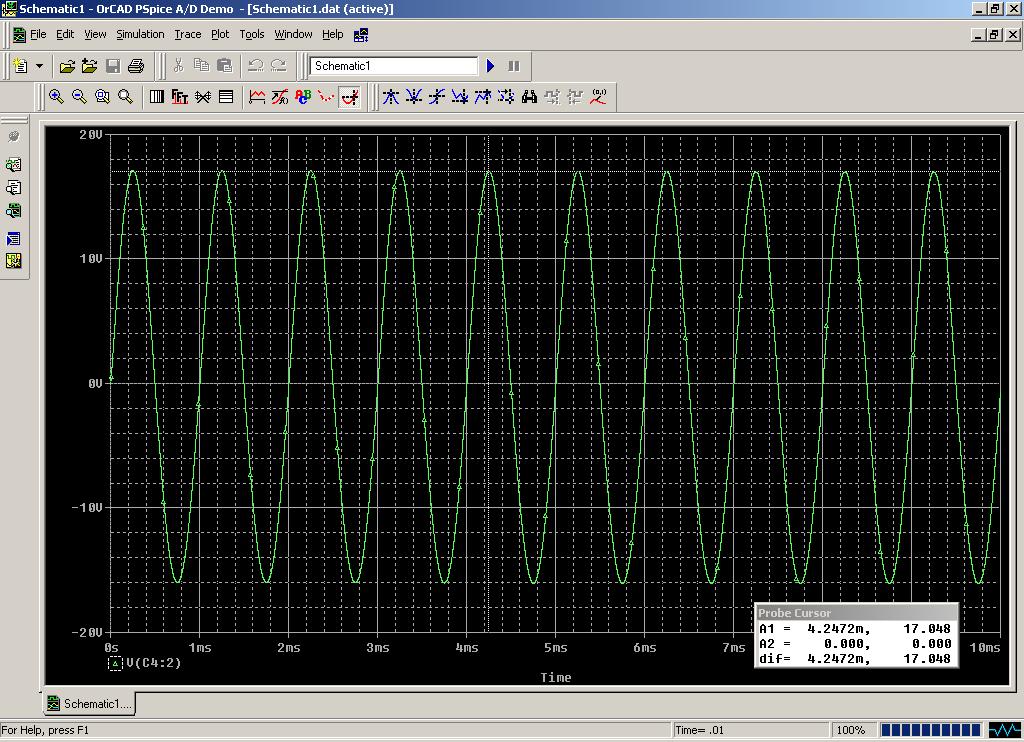
Task: Open the Edit menu
Action: [x=65, y=34]
